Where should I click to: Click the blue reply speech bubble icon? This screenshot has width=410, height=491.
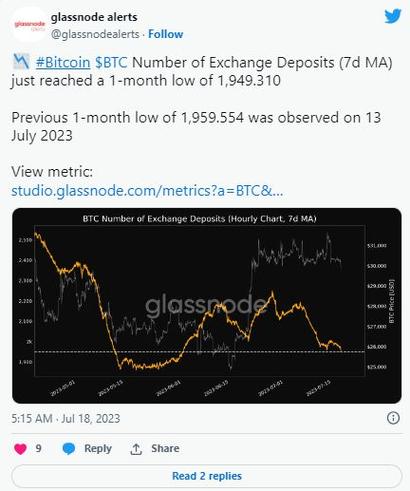tap(69, 449)
